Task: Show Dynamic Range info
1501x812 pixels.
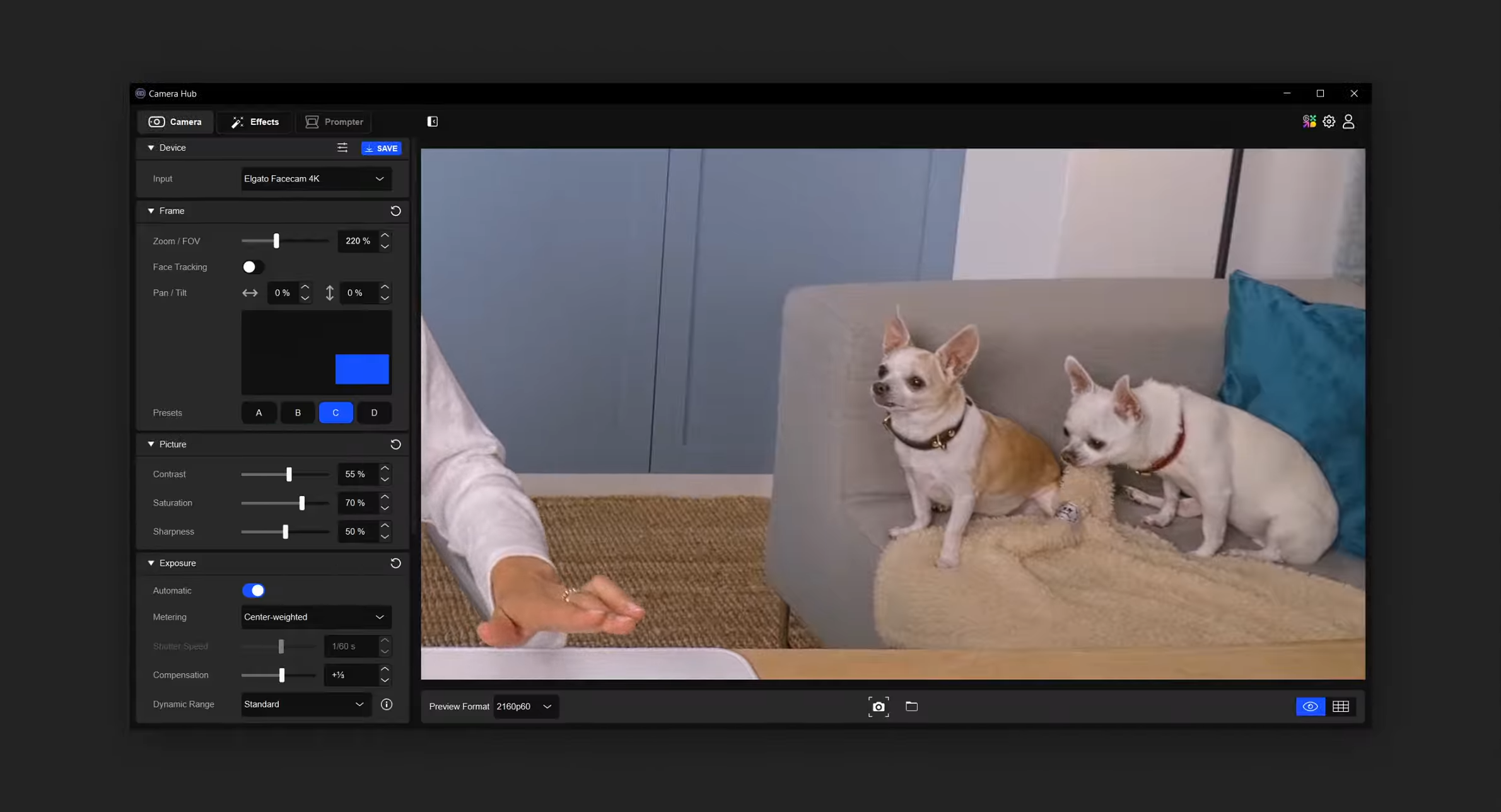Action: pos(387,704)
